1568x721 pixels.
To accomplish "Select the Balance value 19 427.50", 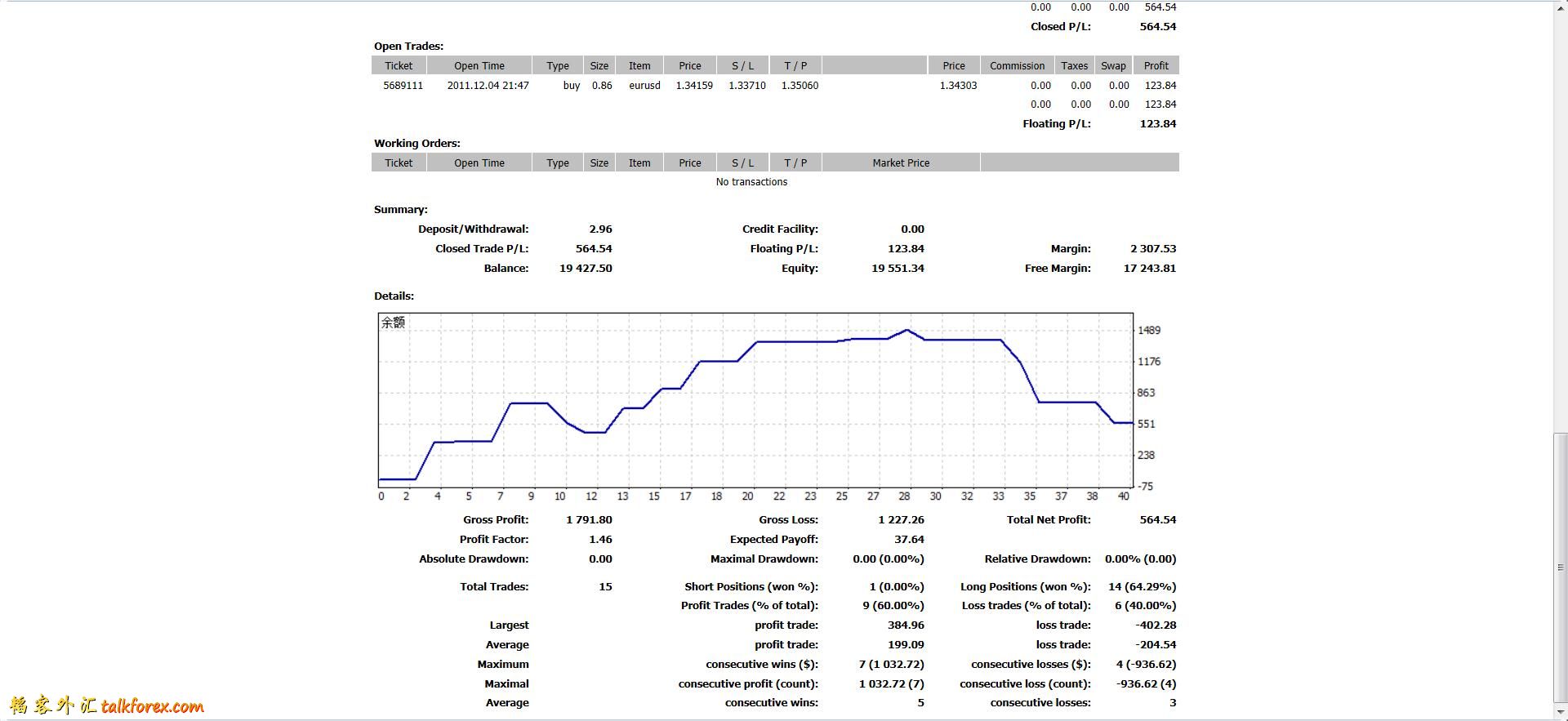I will [586, 268].
